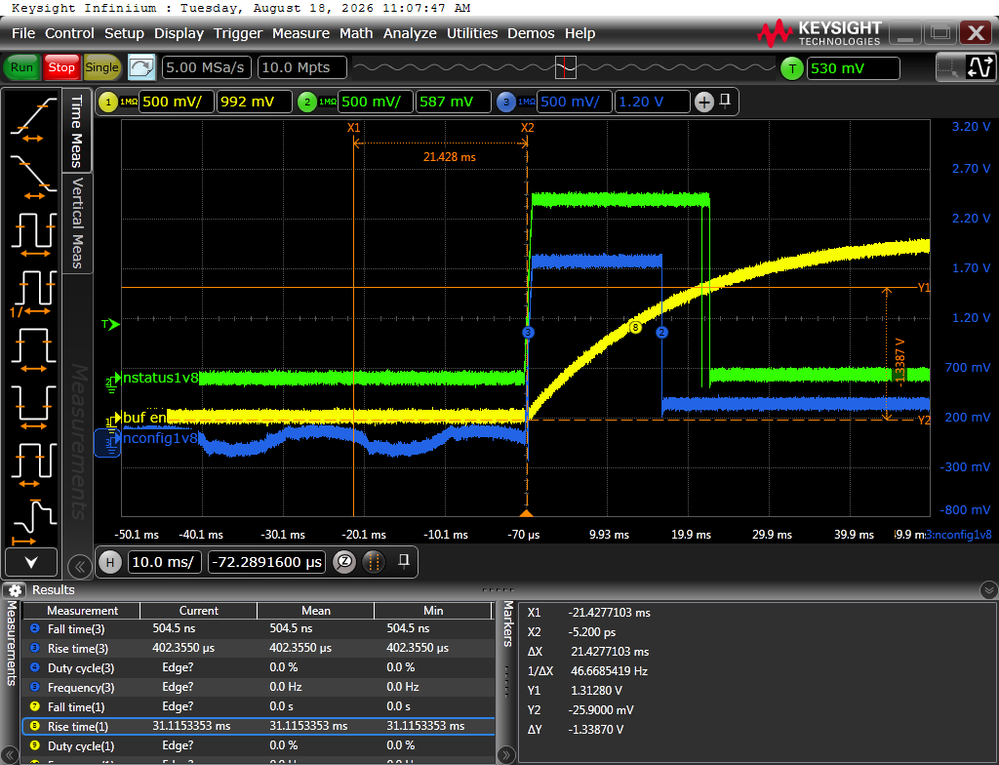
Task: Select the positive pulse width icon
Action: (x=34, y=349)
